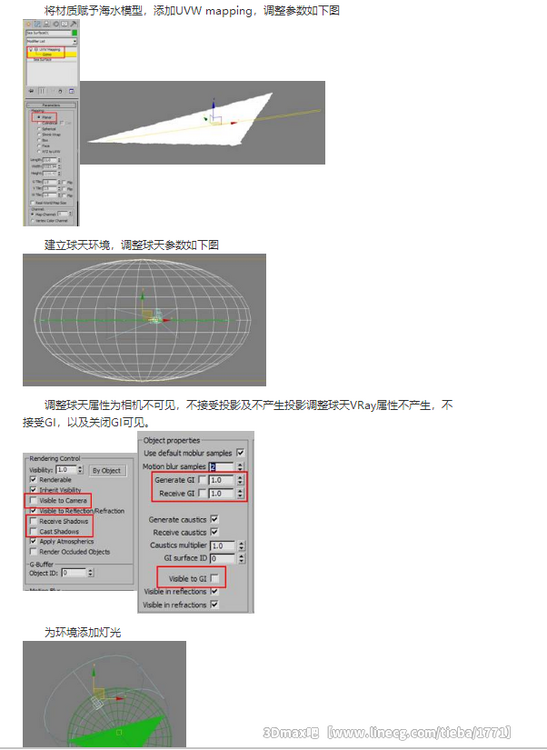Click the G-Buffer Object ID field
547x750 pixels.
74,573
